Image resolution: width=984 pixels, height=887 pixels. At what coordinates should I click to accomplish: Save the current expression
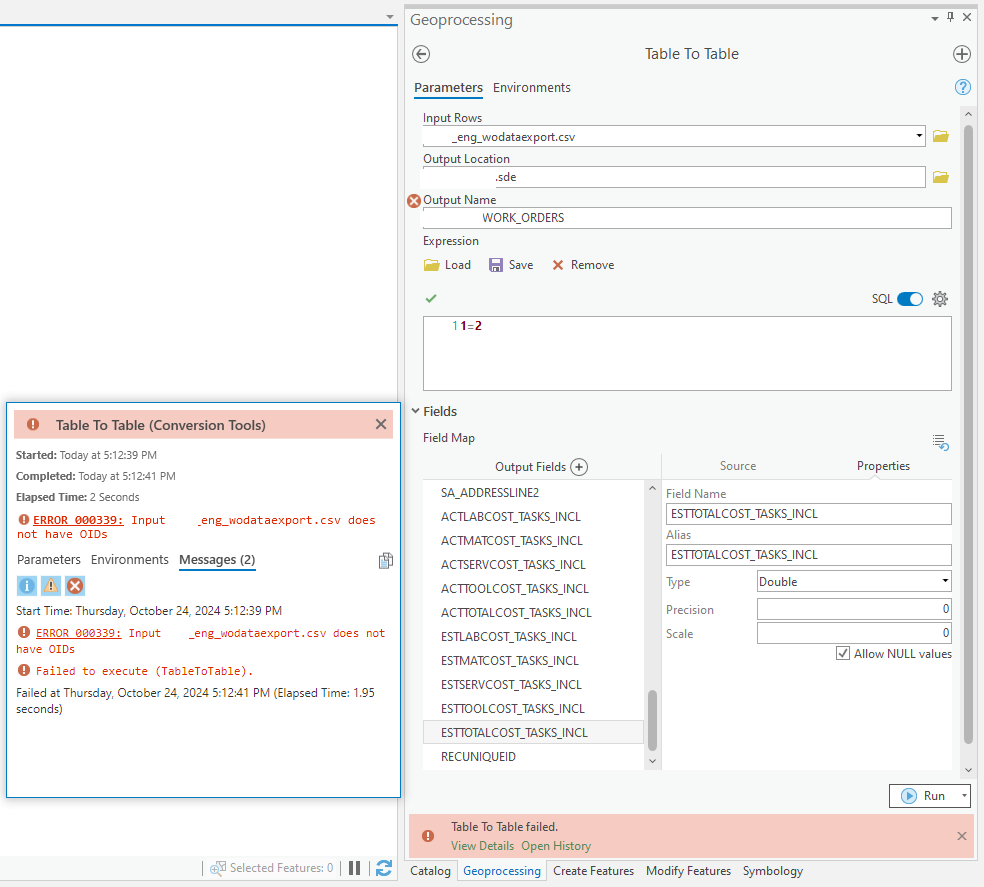pos(511,264)
